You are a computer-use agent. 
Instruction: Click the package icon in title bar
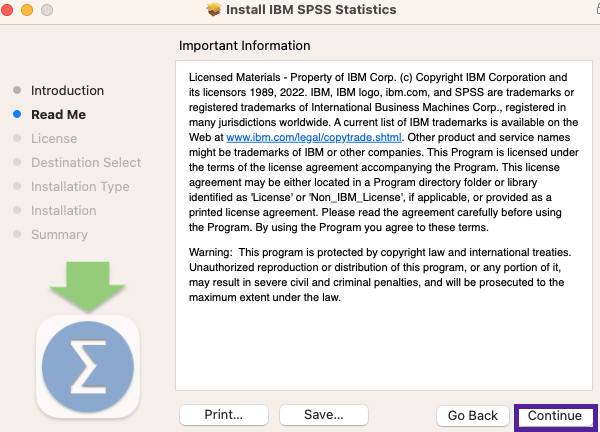coord(214,10)
